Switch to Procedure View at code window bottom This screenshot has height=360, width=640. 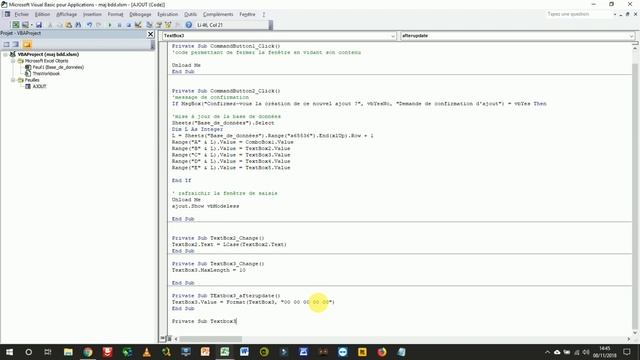[x=163, y=338]
